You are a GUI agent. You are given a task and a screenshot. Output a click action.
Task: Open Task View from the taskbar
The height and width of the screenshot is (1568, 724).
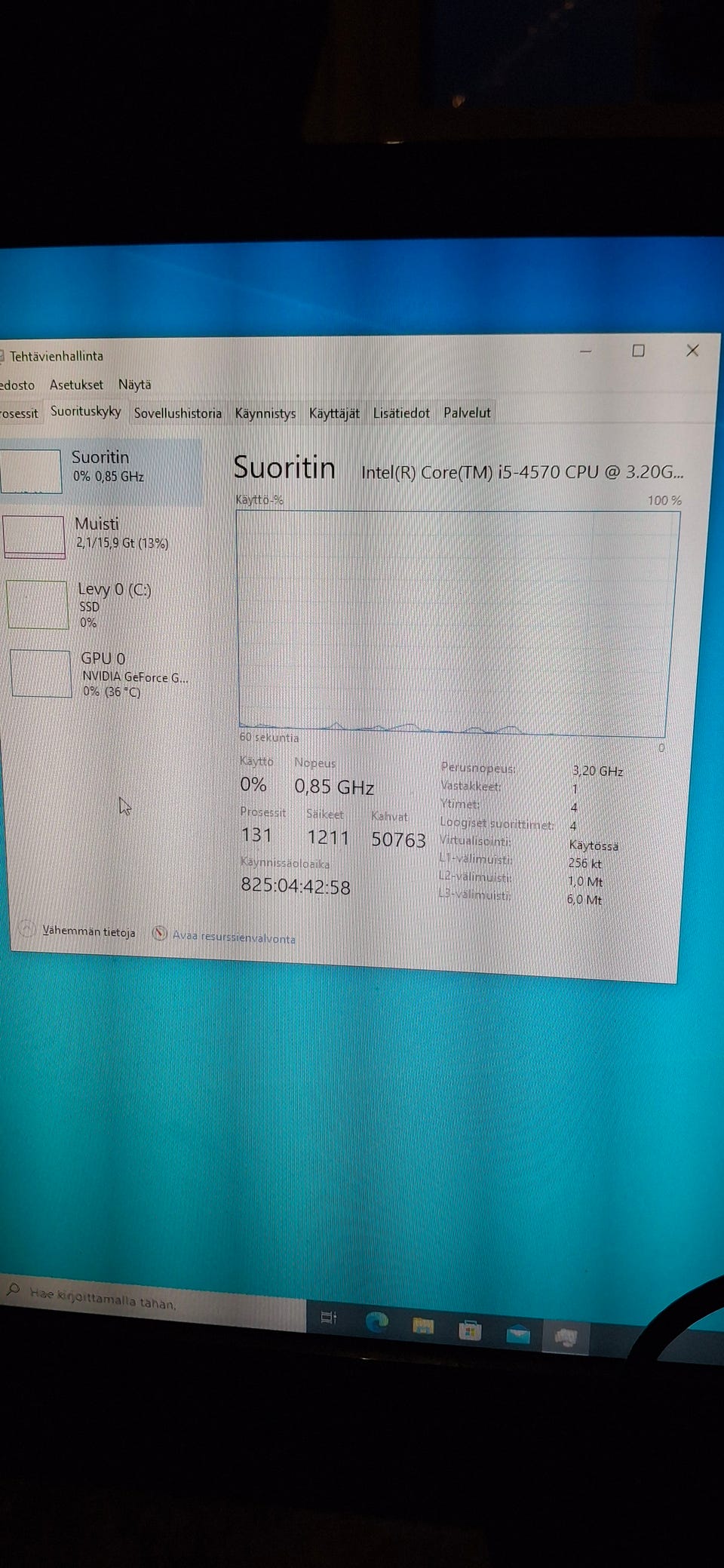(x=329, y=1318)
